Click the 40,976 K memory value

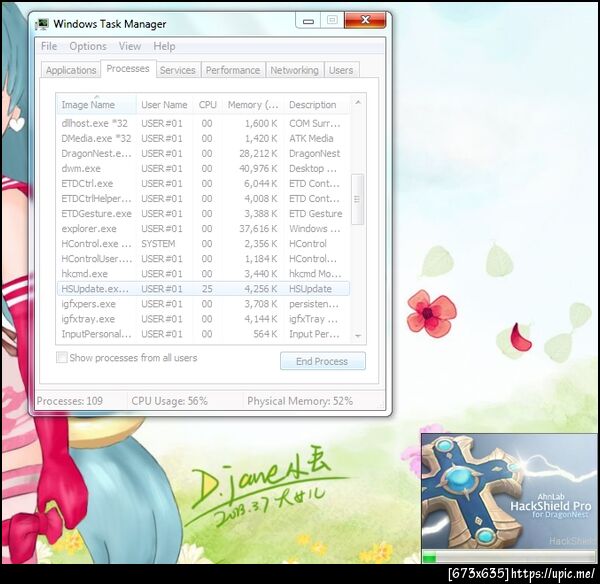(x=258, y=168)
